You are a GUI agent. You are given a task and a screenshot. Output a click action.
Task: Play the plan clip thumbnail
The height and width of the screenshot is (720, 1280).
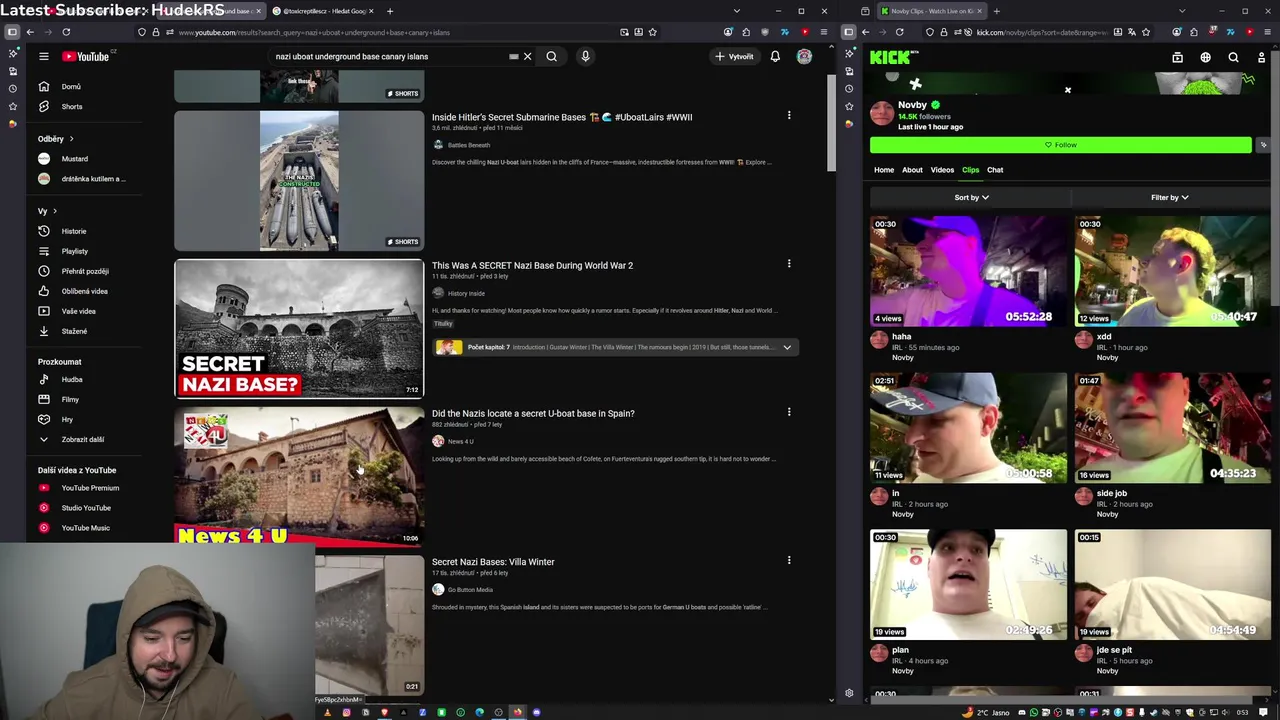[x=968, y=584]
